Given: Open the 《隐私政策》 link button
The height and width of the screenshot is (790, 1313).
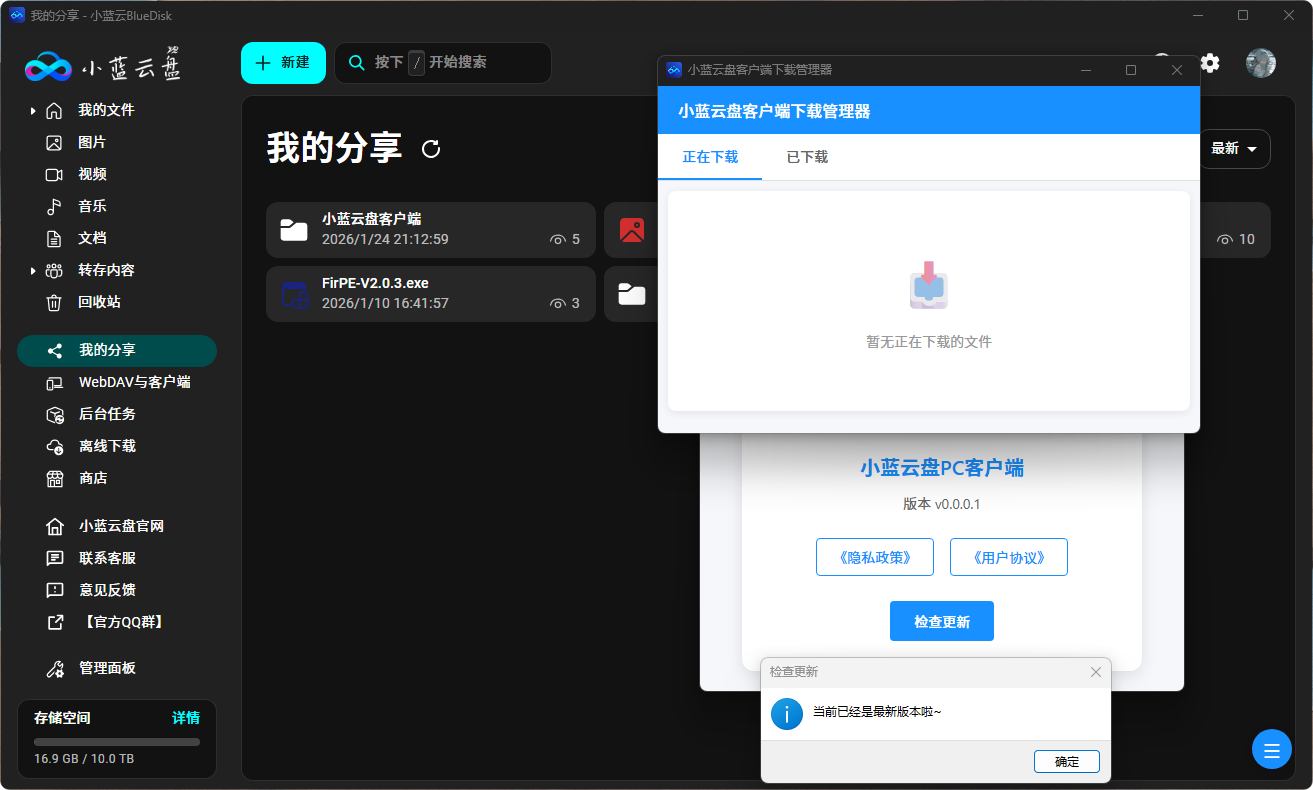Looking at the screenshot, I should coord(875,557).
